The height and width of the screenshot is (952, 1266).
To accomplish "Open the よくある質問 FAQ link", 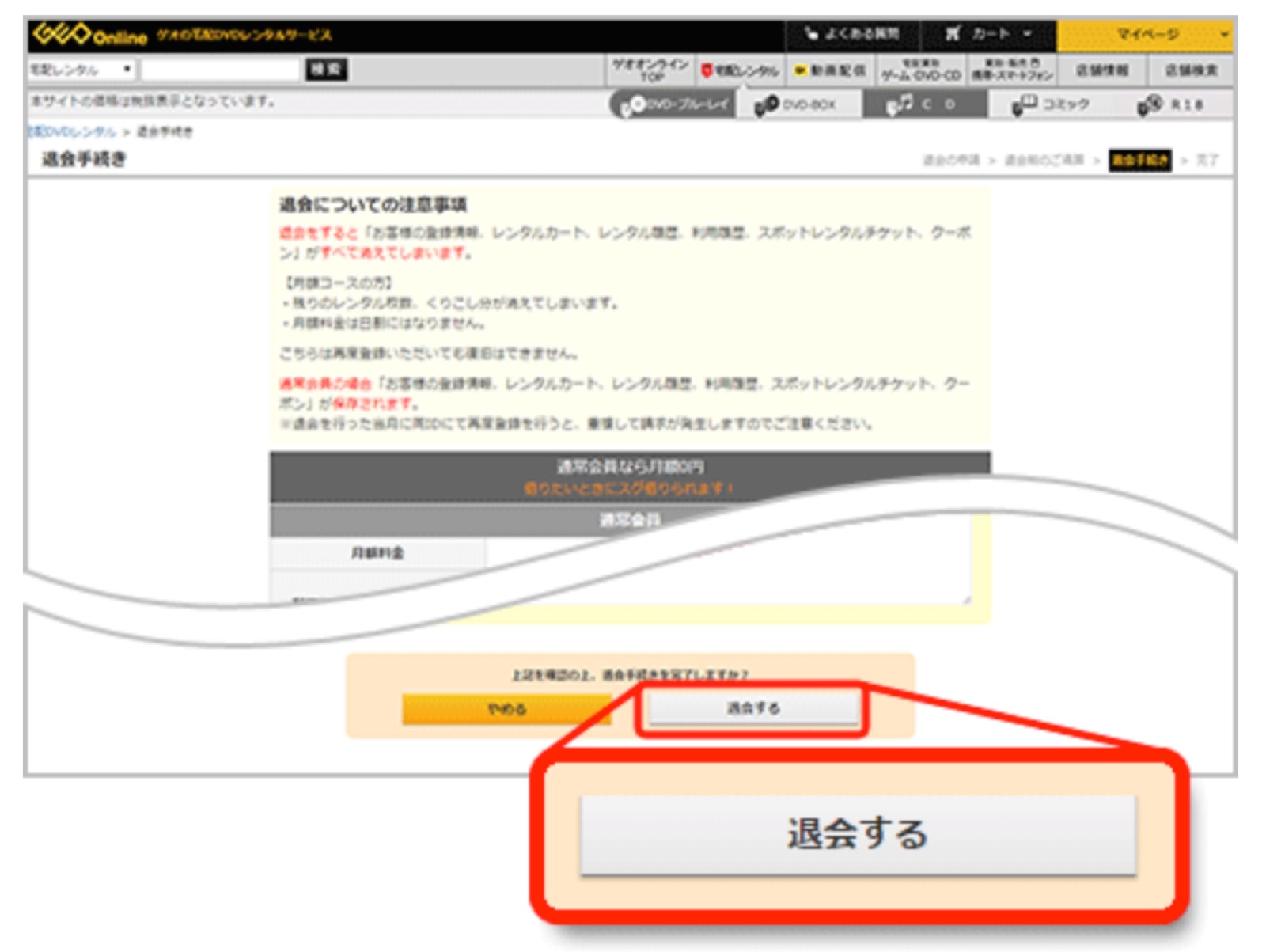I will (852, 34).
